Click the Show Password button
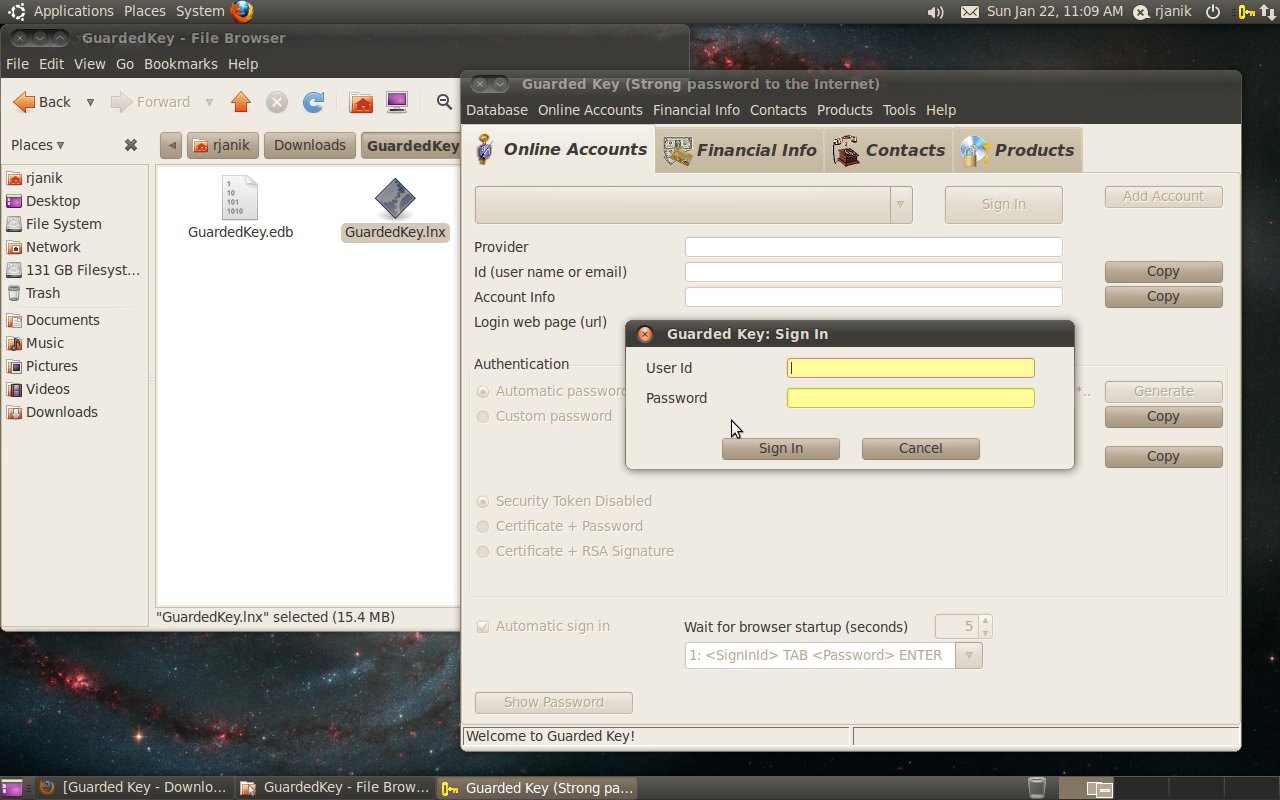The image size is (1280, 800). (554, 702)
